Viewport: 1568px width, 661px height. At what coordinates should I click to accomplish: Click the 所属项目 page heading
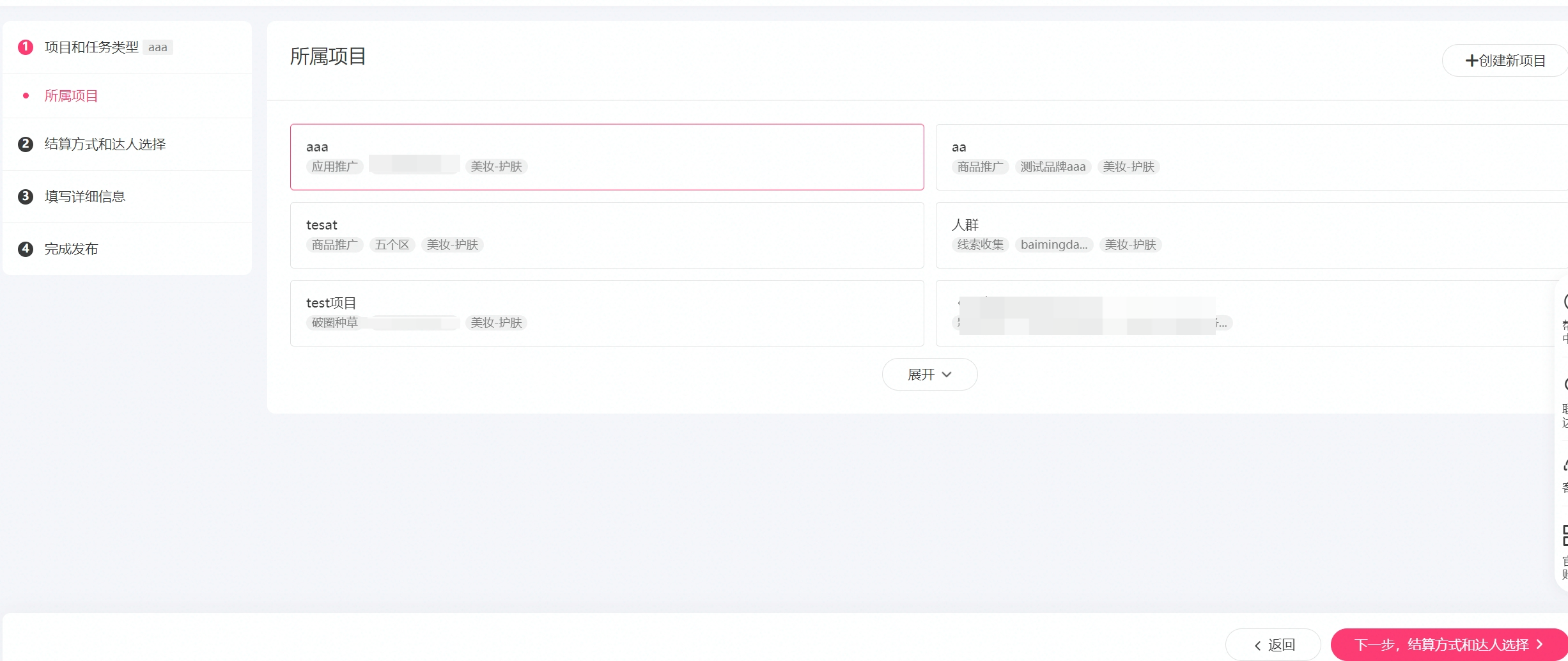328,57
